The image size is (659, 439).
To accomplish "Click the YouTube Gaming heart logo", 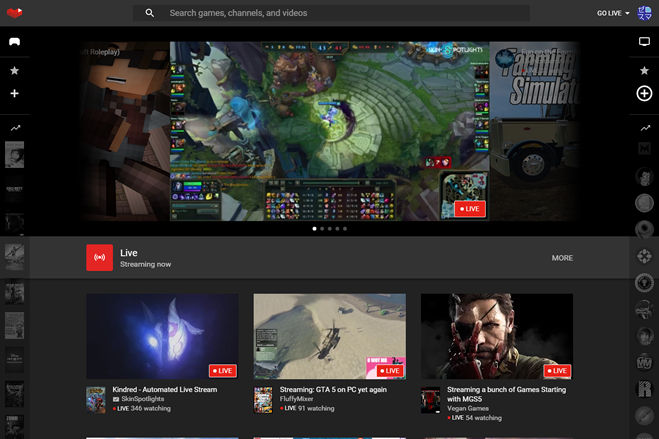I will point(15,13).
